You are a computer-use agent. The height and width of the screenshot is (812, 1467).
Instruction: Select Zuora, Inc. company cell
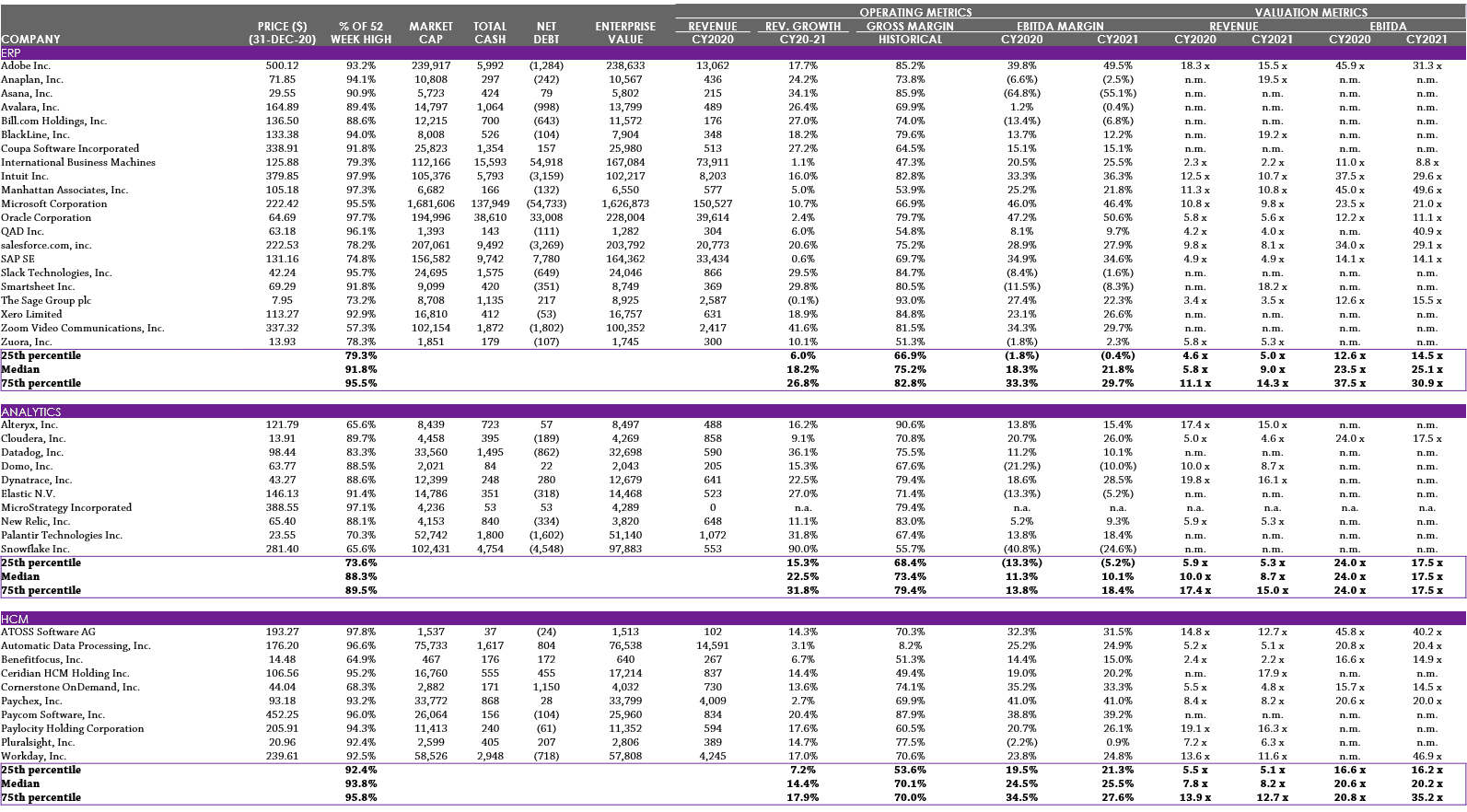point(27,342)
